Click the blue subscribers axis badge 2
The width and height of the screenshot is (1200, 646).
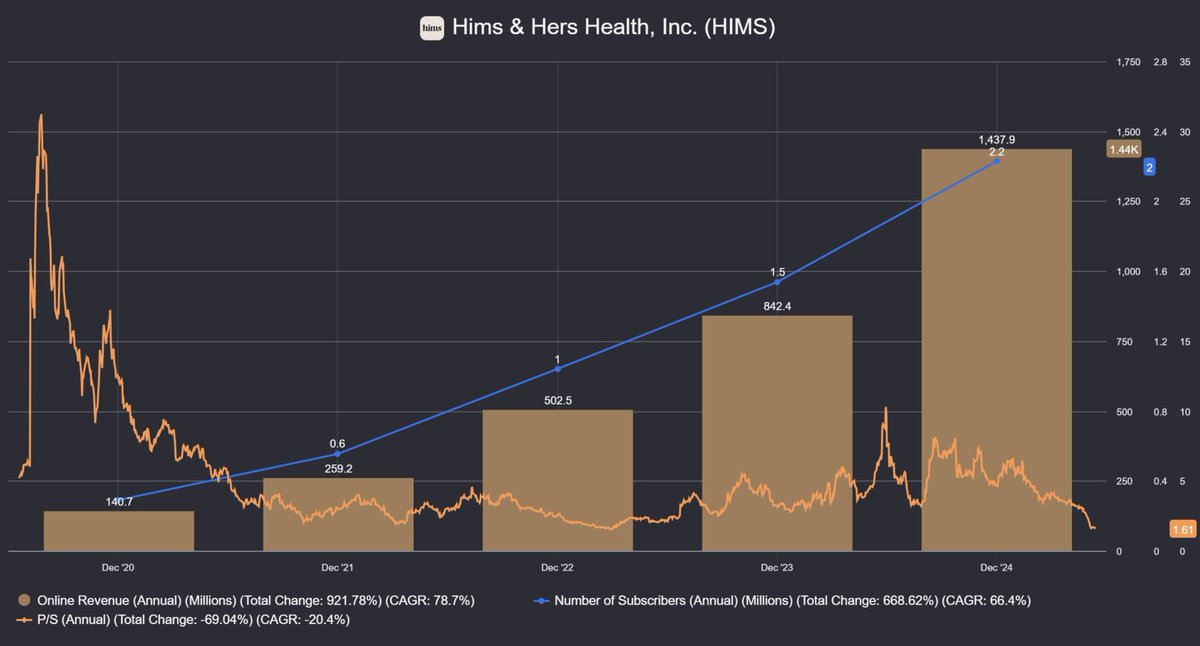1149,168
